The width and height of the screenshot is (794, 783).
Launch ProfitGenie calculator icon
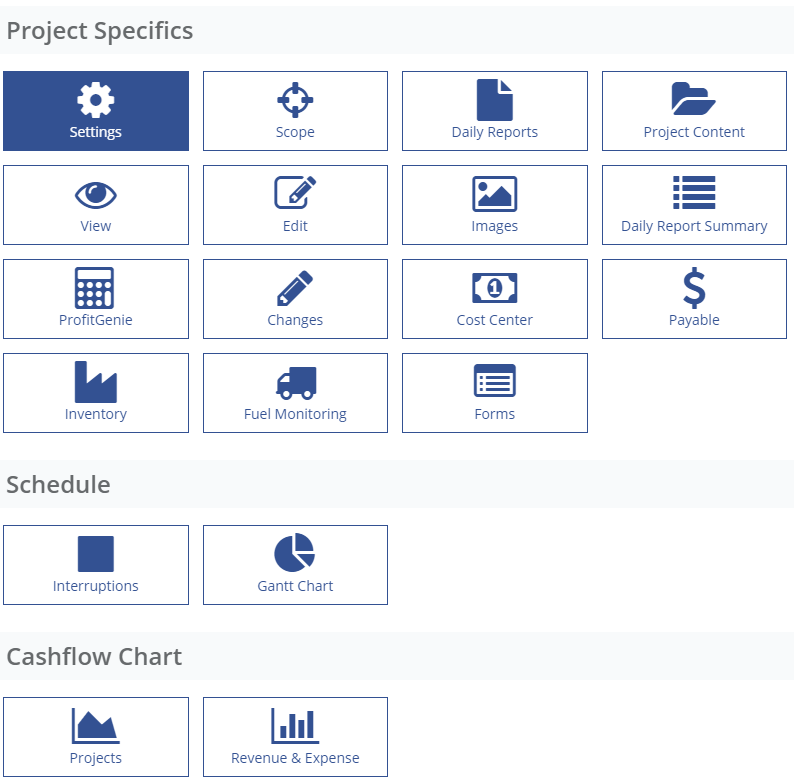click(x=95, y=287)
